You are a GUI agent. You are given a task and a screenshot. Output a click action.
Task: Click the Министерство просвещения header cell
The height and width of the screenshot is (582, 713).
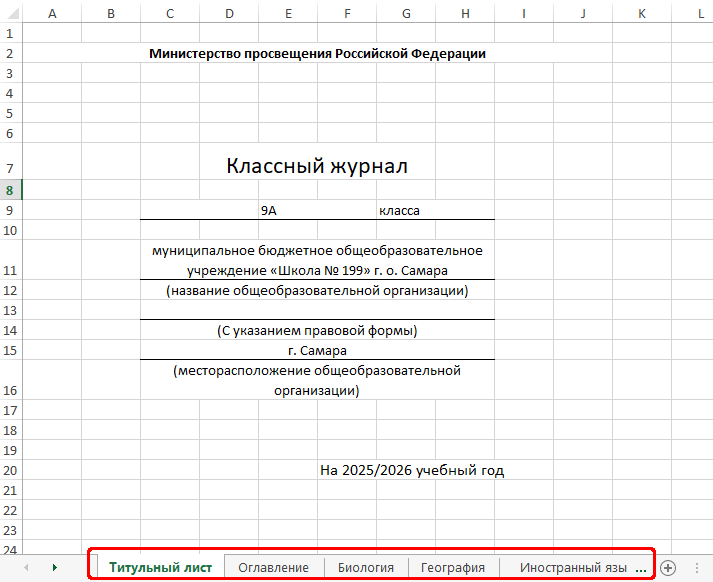point(317,54)
